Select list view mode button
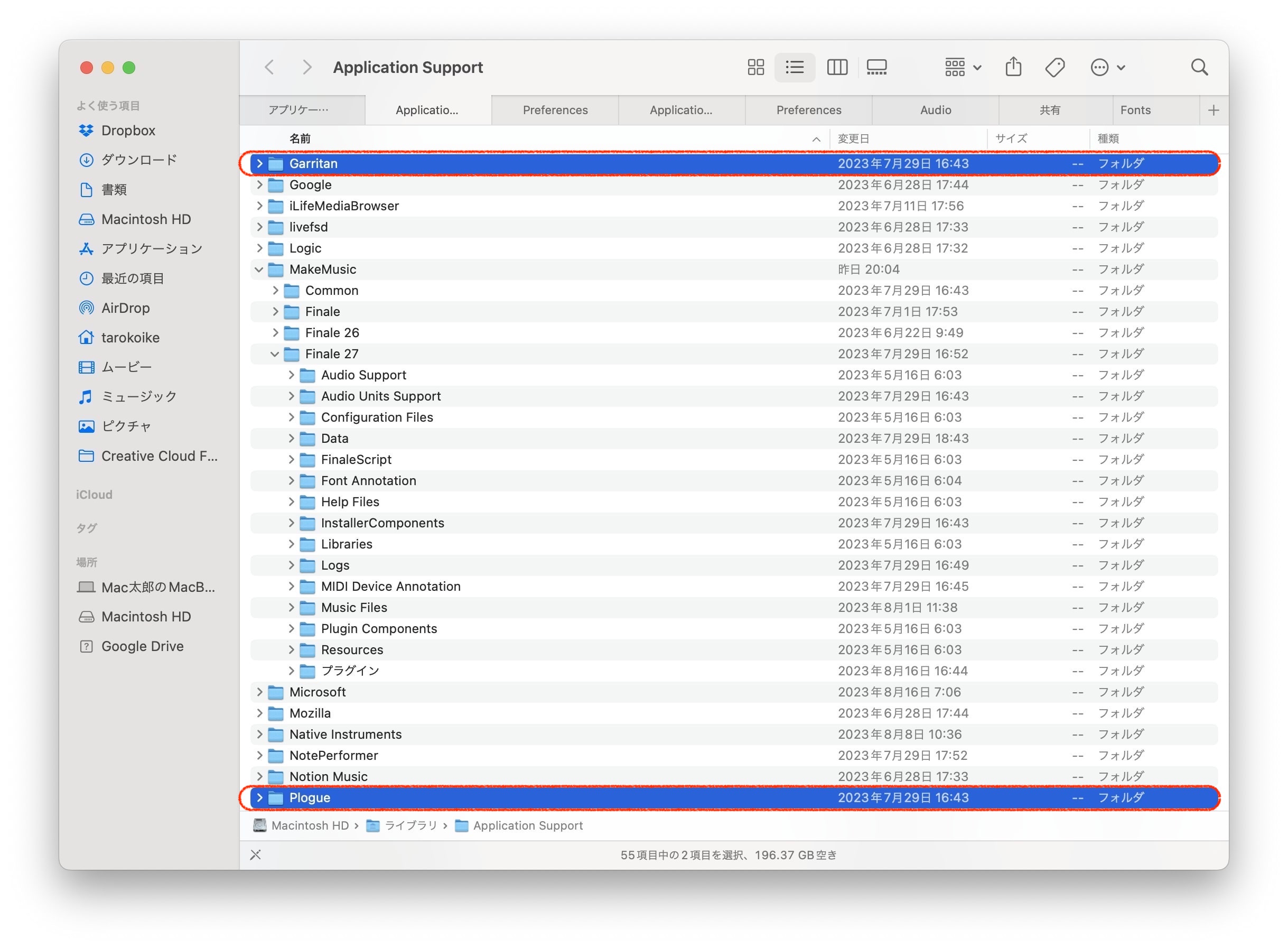This screenshot has height=948, width=1288. point(795,67)
